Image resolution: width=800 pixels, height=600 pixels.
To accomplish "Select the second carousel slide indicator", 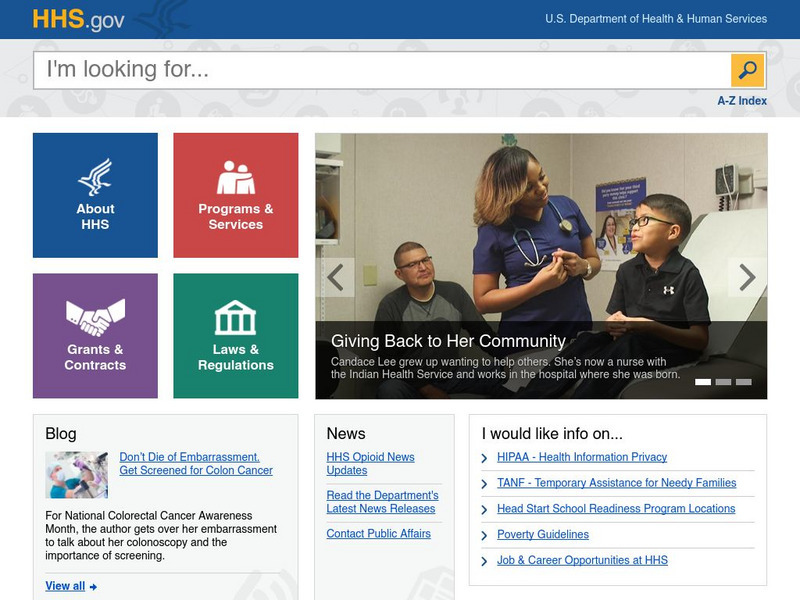I will [x=723, y=382].
